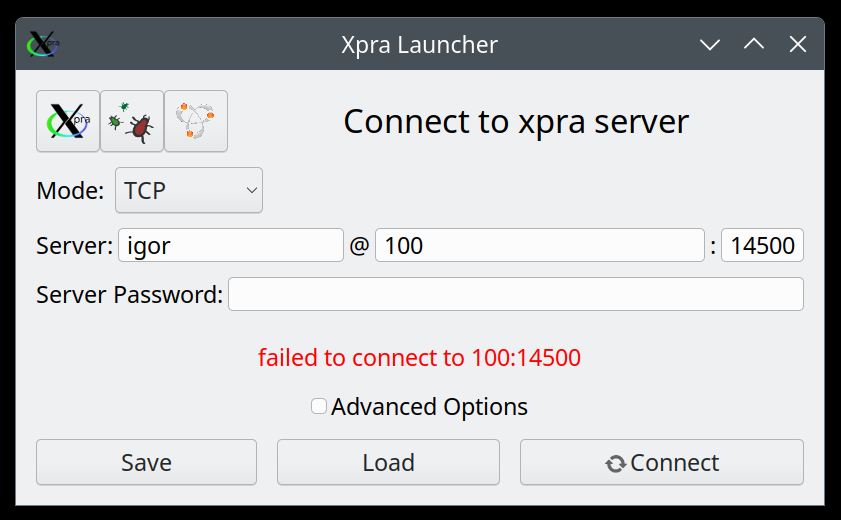Focus the host field containing 100

tap(540, 246)
